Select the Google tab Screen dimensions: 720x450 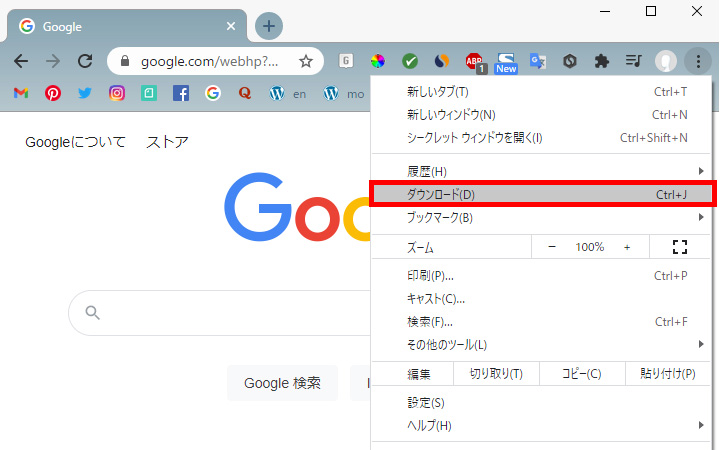pos(127,26)
